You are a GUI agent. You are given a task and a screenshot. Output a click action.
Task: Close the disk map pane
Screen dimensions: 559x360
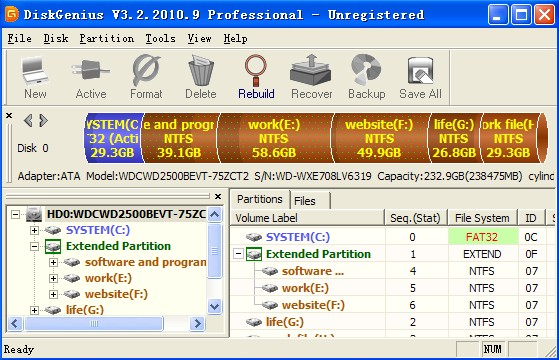coord(9,115)
